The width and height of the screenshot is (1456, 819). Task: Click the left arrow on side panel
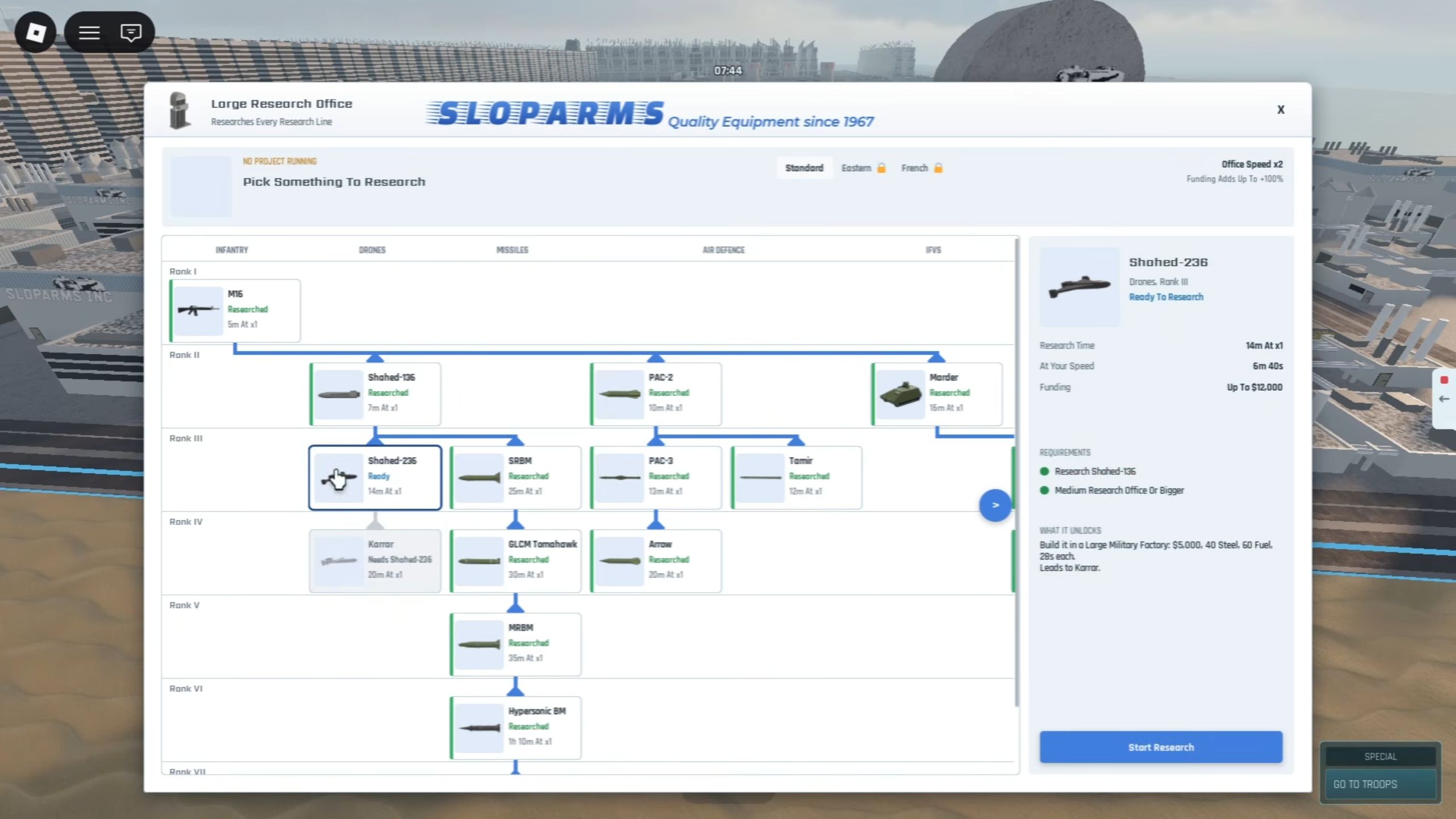(1444, 399)
